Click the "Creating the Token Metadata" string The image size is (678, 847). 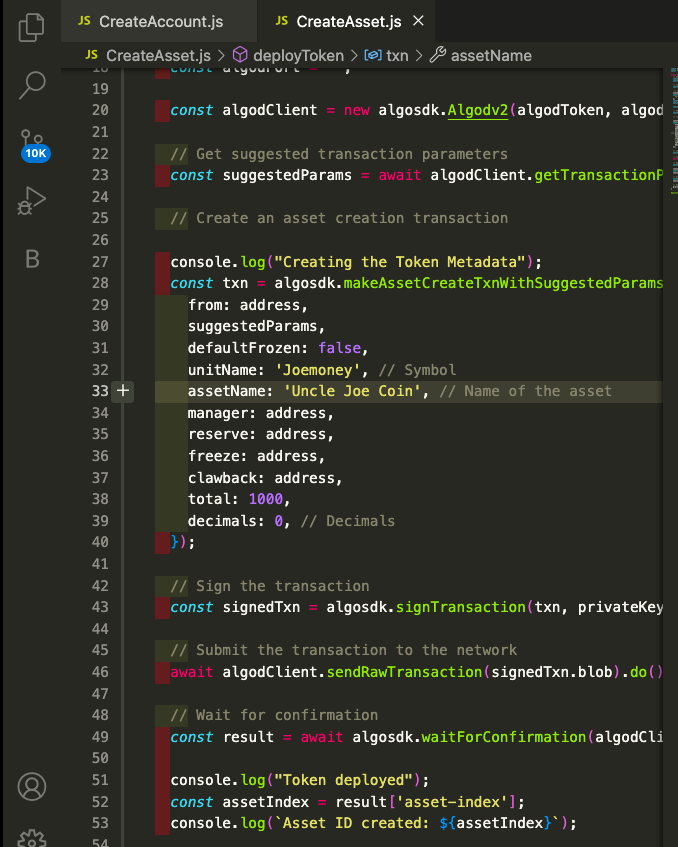[400, 262]
